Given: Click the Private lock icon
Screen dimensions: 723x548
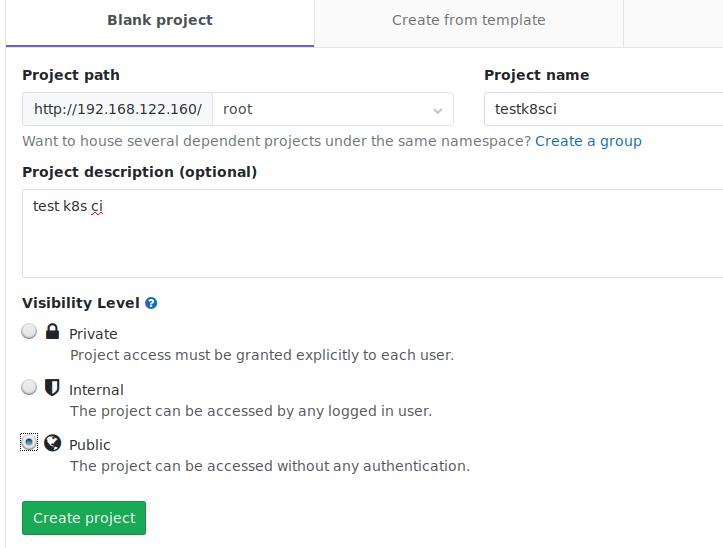Looking at the screenshot, I should point(53,332).
